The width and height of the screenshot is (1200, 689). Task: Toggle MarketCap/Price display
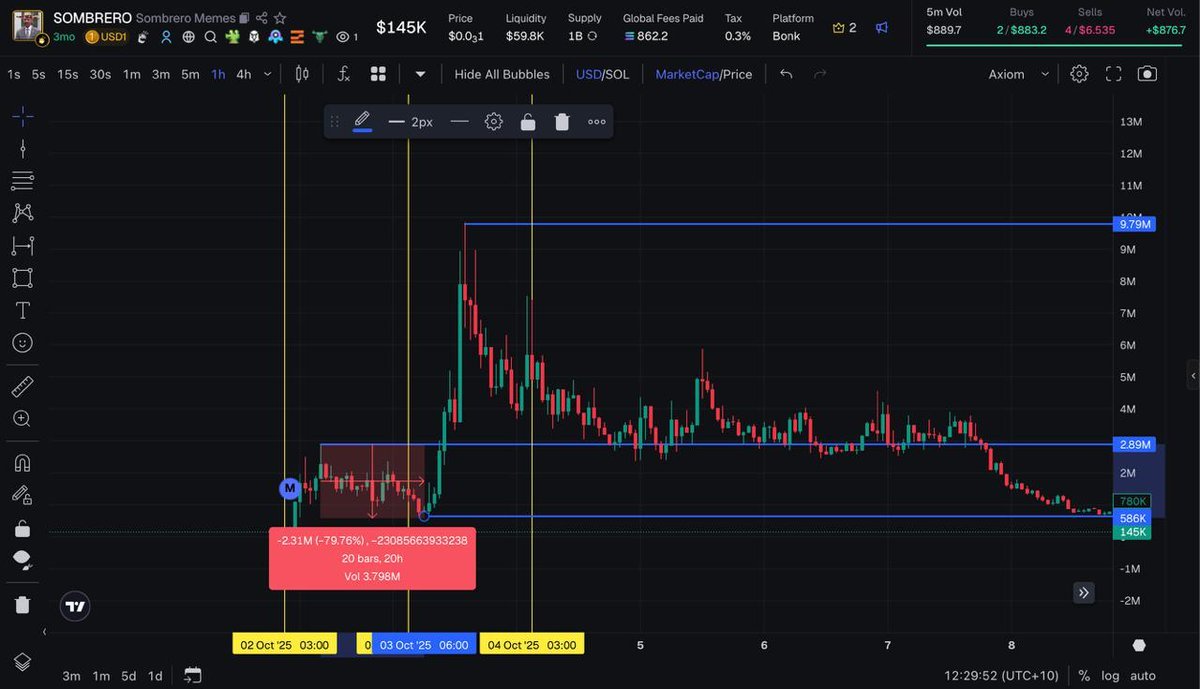[704, 74]
